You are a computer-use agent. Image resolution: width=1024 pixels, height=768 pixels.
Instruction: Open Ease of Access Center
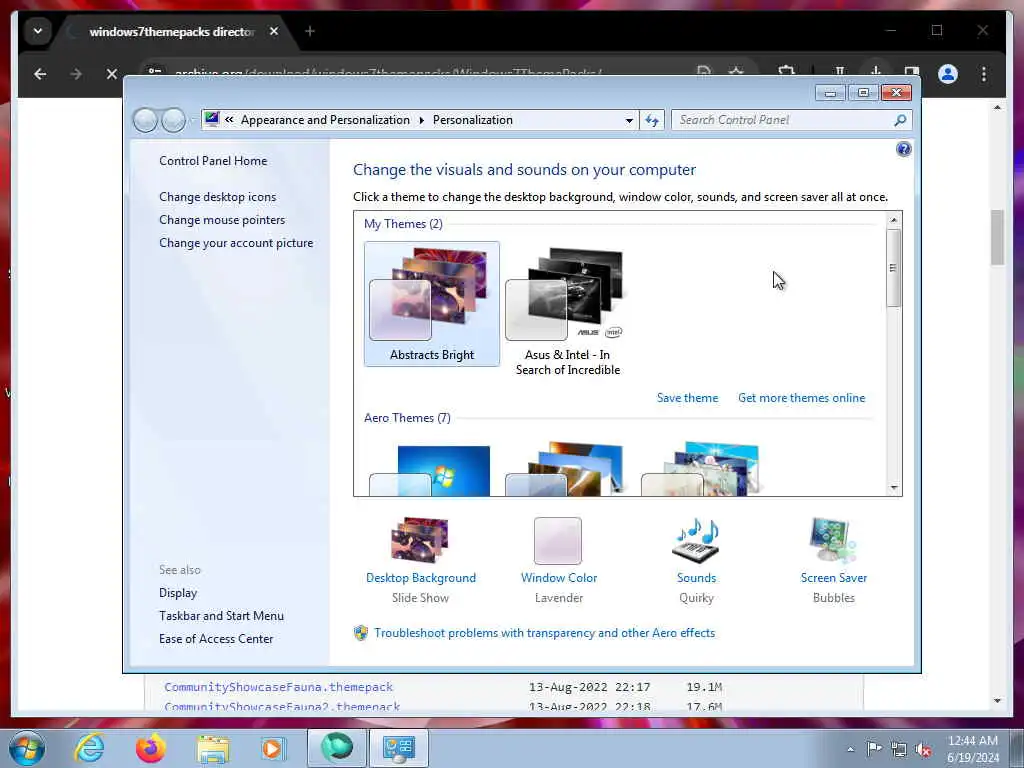(x=216, y=639)
